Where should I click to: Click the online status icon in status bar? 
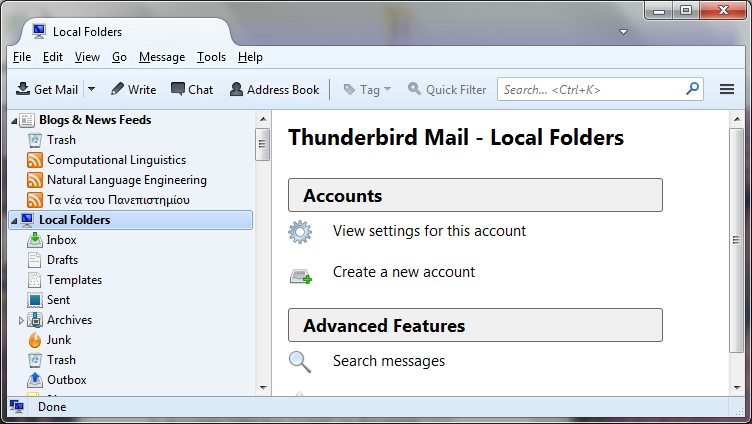tap(17, 407)
